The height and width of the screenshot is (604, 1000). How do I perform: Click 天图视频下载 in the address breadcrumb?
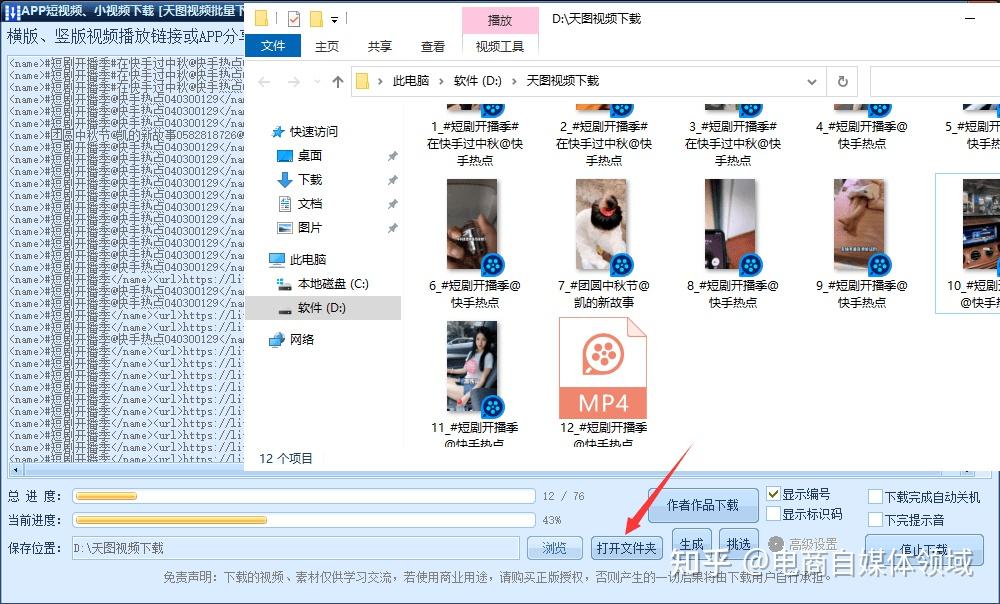coord(562,81)
